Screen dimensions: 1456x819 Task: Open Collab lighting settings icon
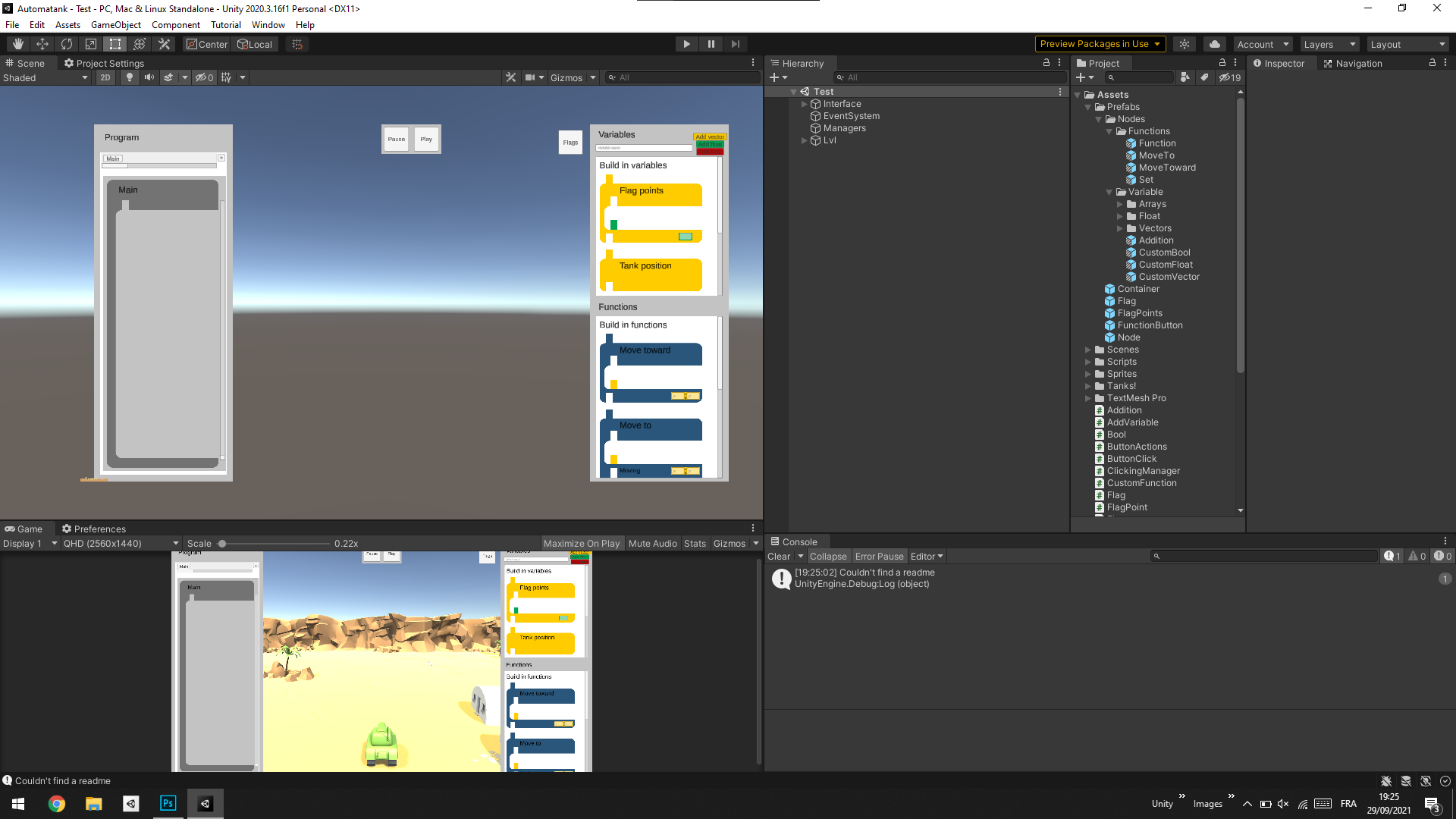pyautogui.click(x=1185, y=44)
